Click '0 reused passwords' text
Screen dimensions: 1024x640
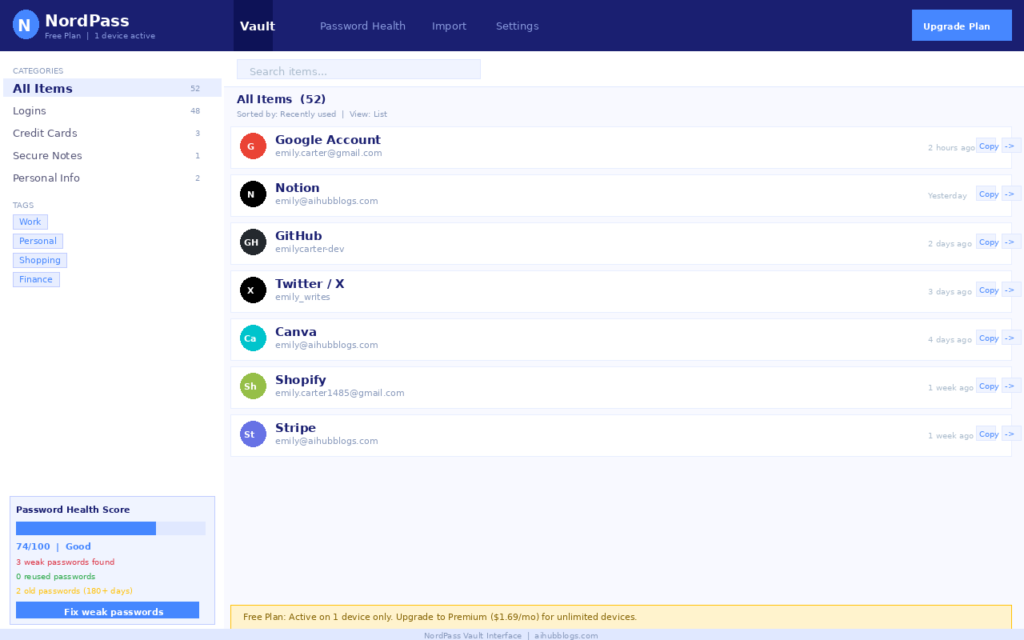click(56, 577)
